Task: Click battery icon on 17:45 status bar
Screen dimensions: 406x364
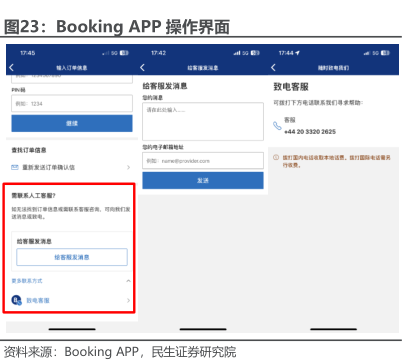Action: click(124, 53)
